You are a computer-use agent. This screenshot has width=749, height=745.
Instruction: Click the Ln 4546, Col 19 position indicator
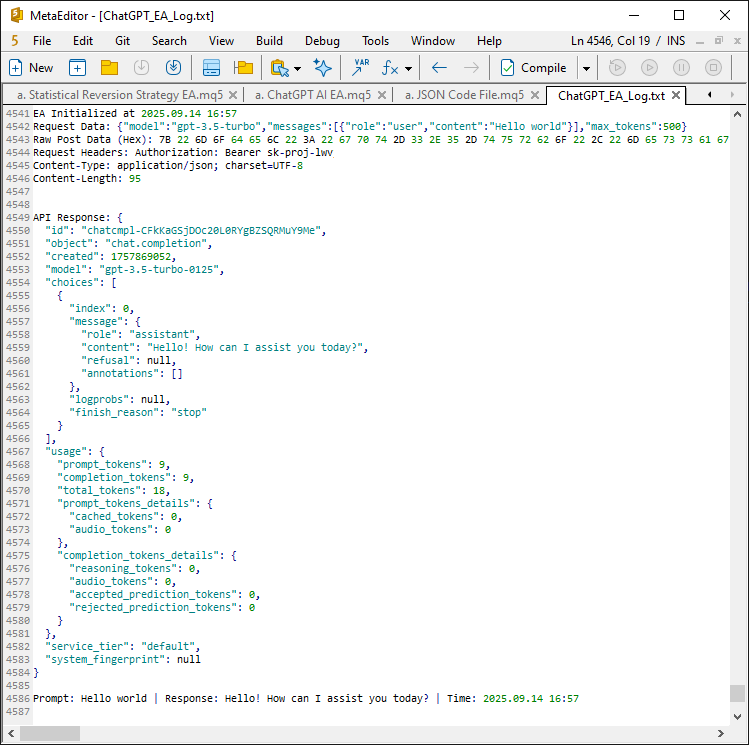[610, 41]
